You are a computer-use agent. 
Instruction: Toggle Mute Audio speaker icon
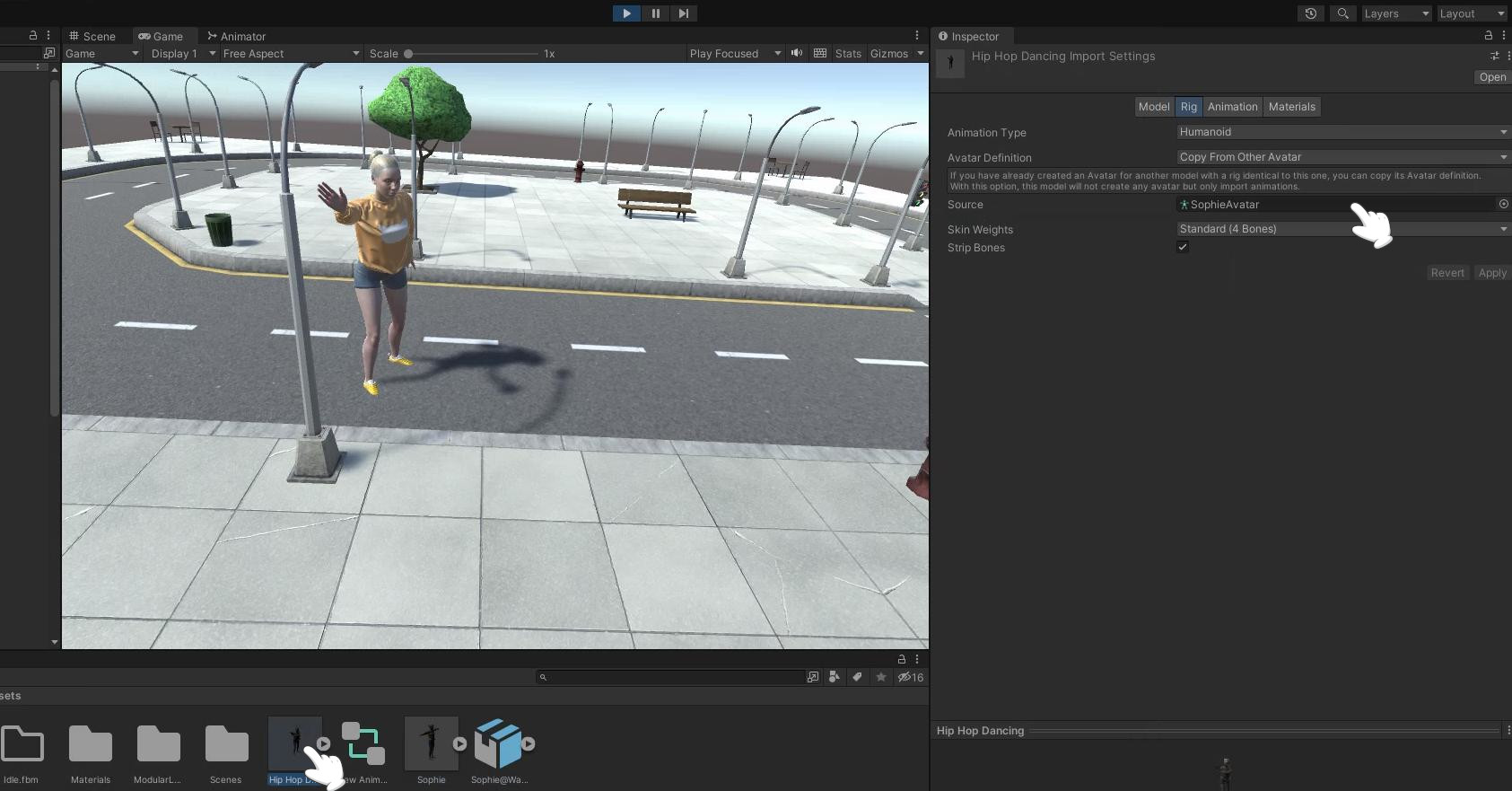point(796,53)
